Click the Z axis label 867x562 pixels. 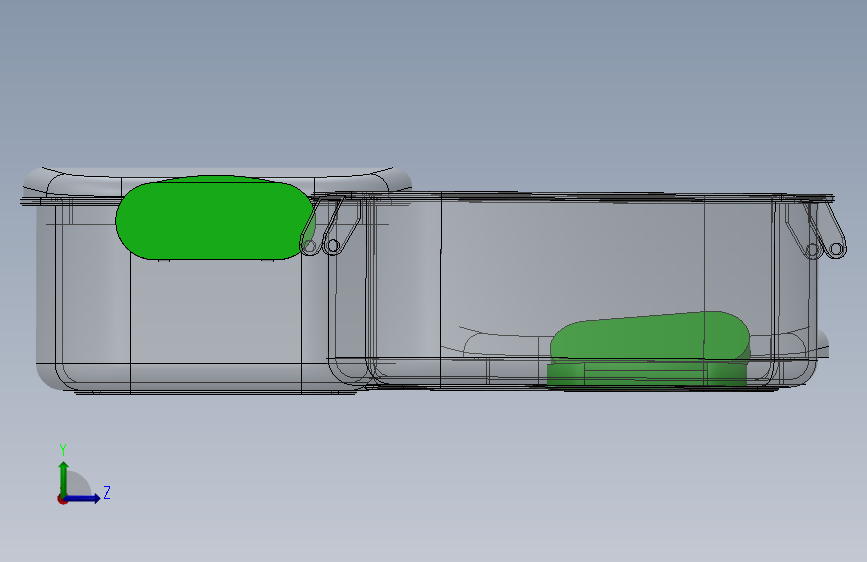click(107, 492)
